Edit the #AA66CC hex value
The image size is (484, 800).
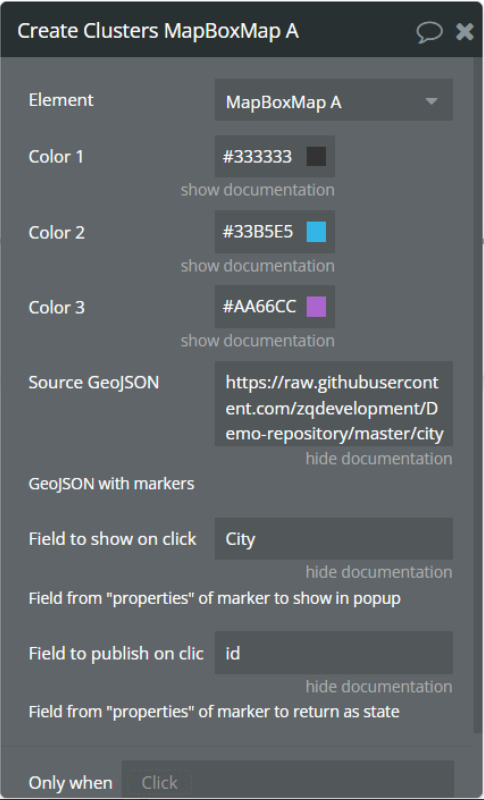(259, 307)
